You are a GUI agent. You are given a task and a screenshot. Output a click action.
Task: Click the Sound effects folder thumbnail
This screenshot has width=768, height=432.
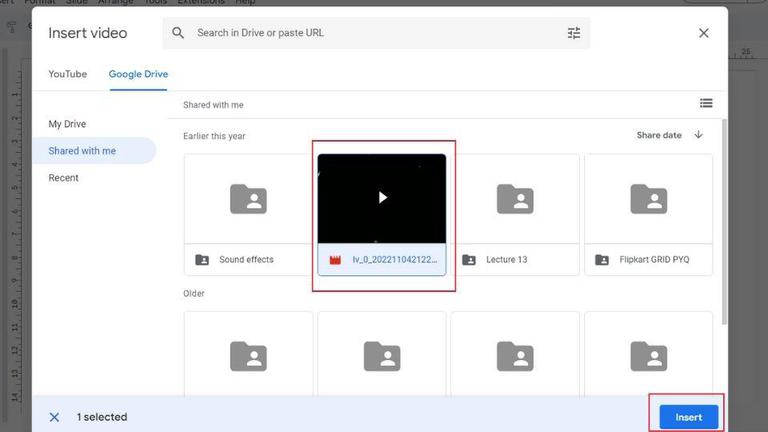point(248,199)
